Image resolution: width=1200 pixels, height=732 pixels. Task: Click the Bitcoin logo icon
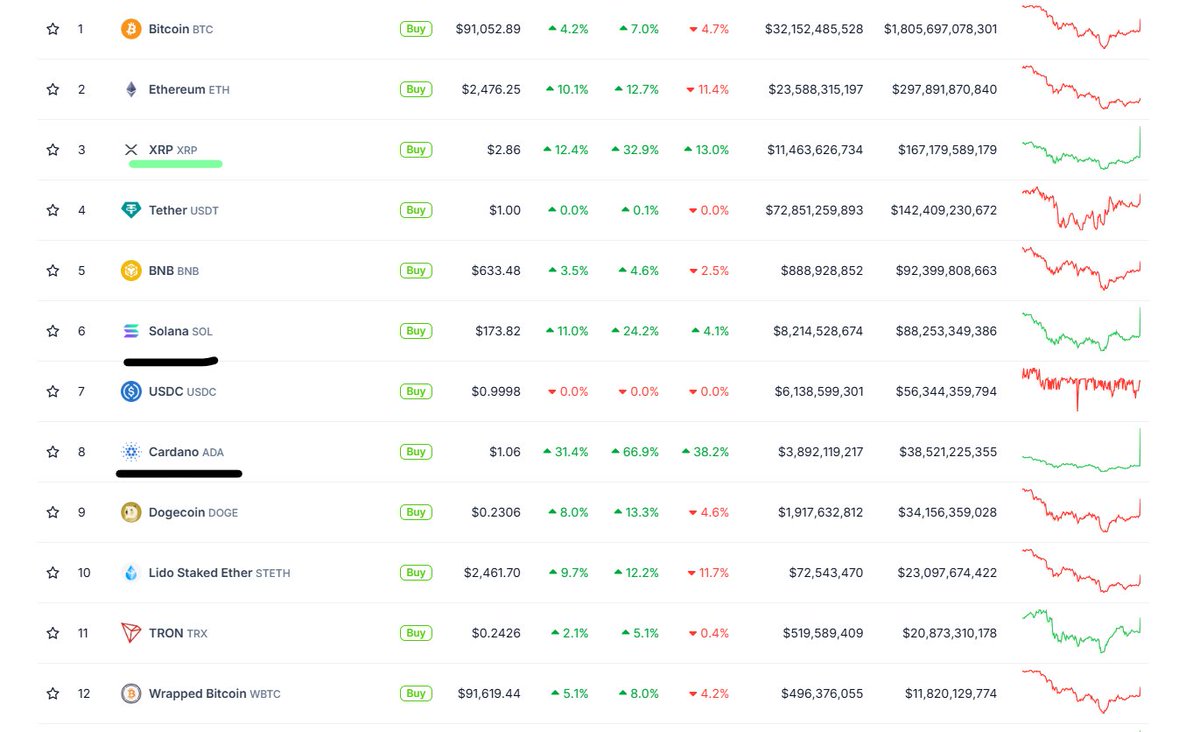point(131,29)
